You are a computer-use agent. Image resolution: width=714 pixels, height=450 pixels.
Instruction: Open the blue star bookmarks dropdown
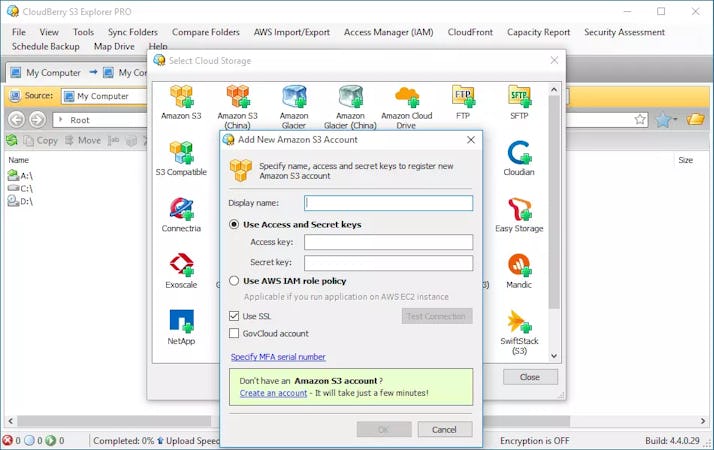(x=666, y=120)
